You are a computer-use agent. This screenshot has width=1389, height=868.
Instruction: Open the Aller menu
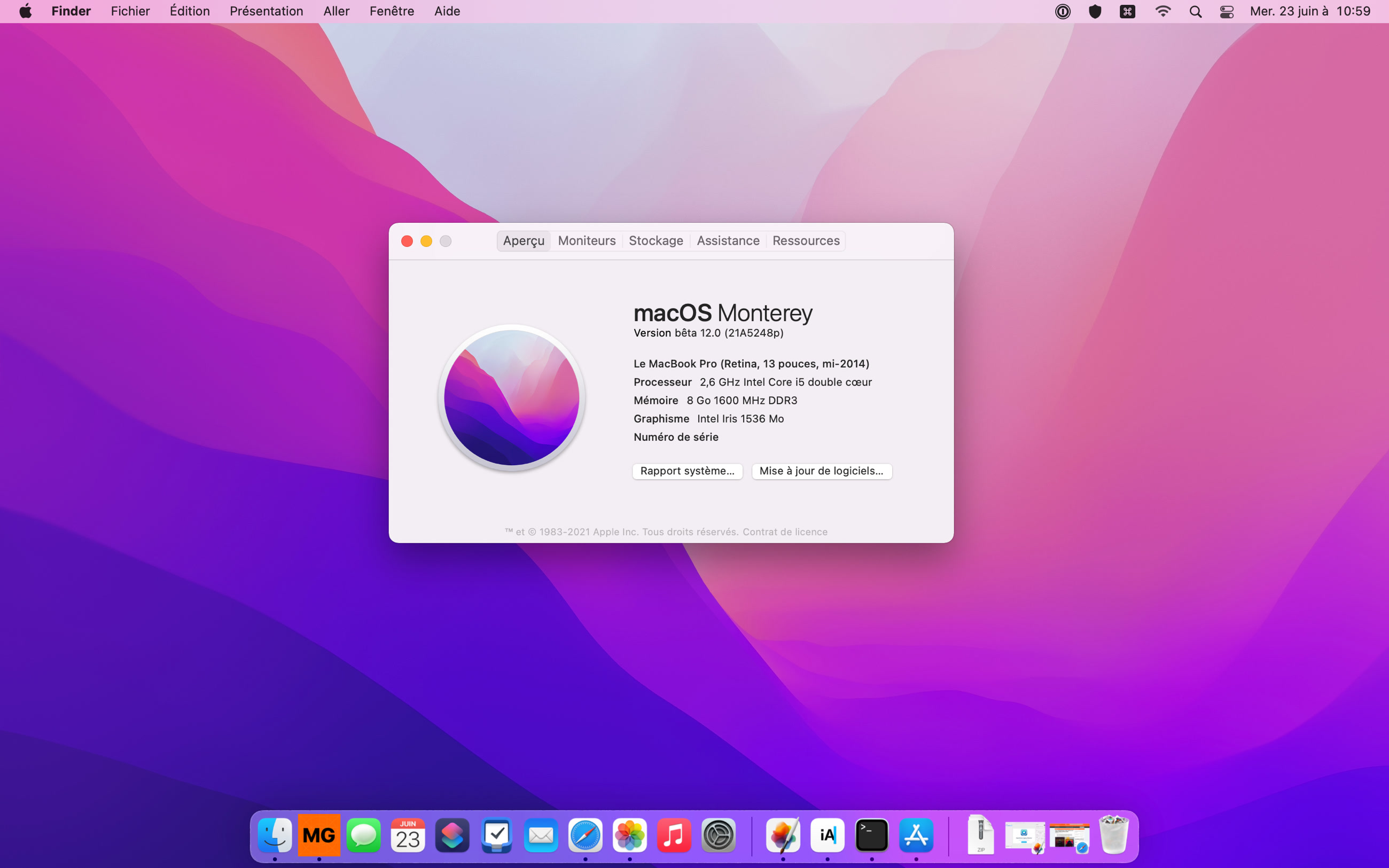click(x=337, y=11)
